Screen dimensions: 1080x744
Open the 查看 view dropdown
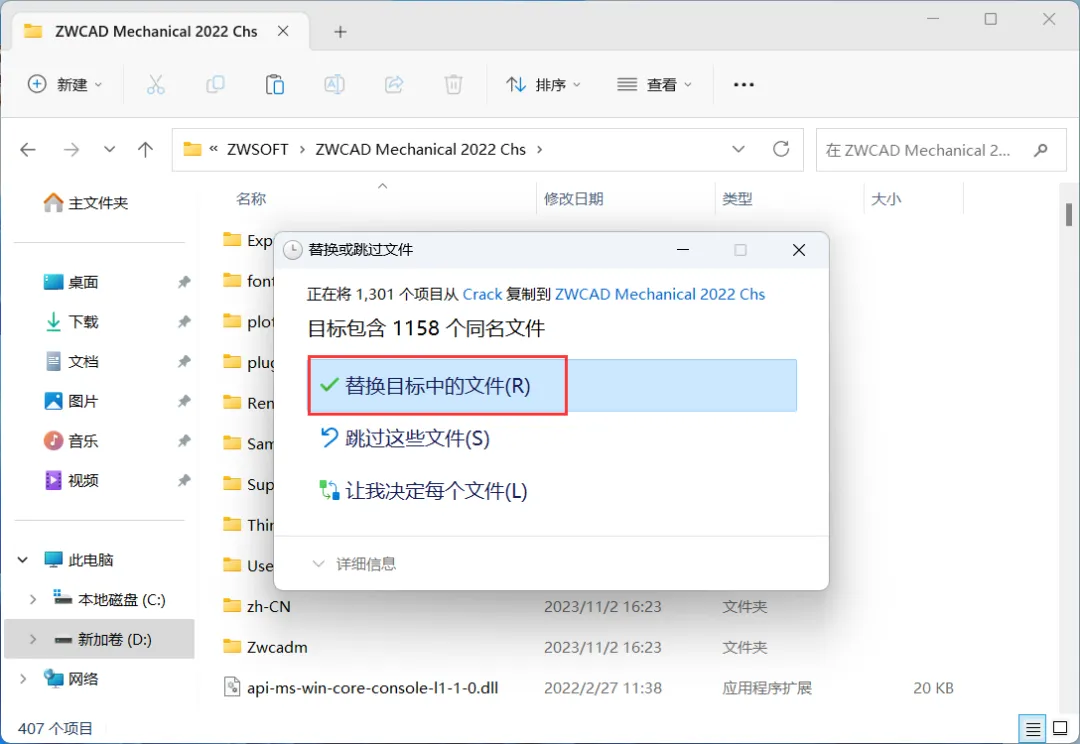[x=654, y=85]
